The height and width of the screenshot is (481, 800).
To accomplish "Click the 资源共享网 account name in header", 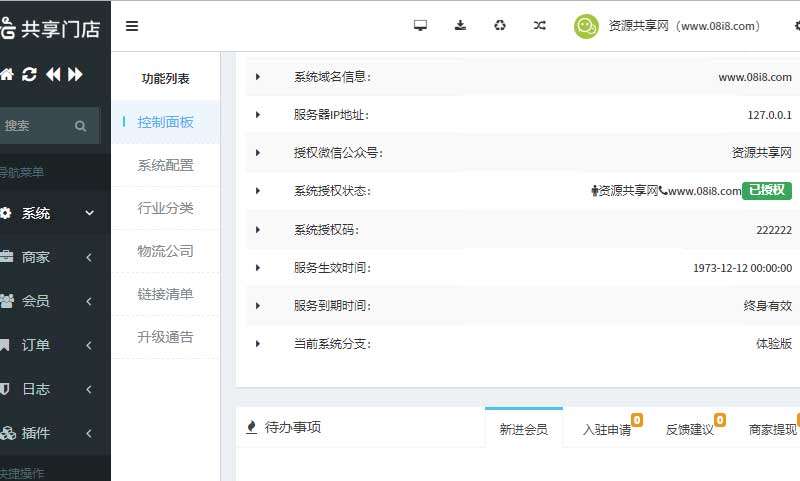I will 684,26.
